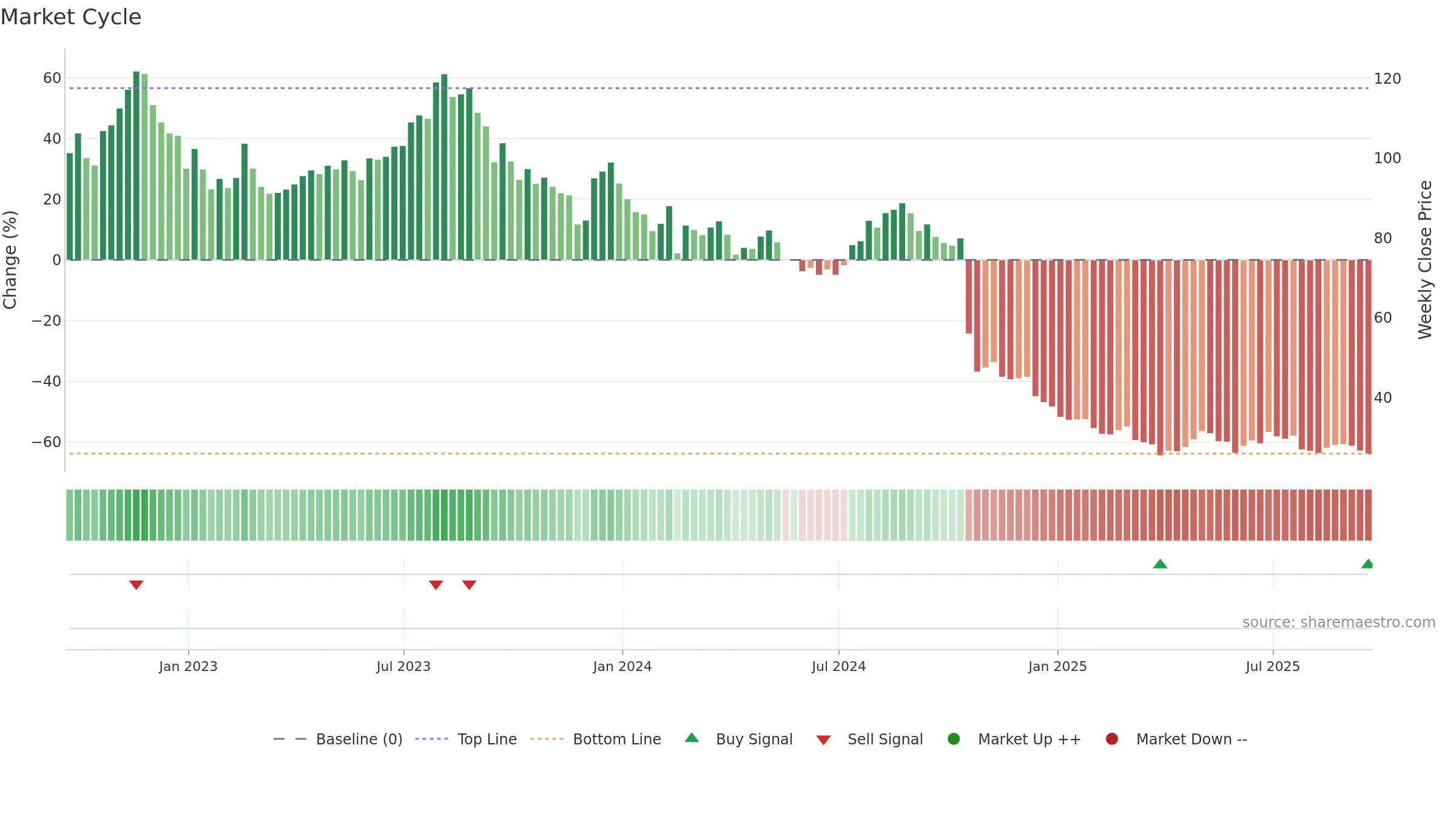Image resolution: width=1456 pixels, height=819 pixels.
Task: Click the Market Down -- red circle icon
Action: point(1112,739)
